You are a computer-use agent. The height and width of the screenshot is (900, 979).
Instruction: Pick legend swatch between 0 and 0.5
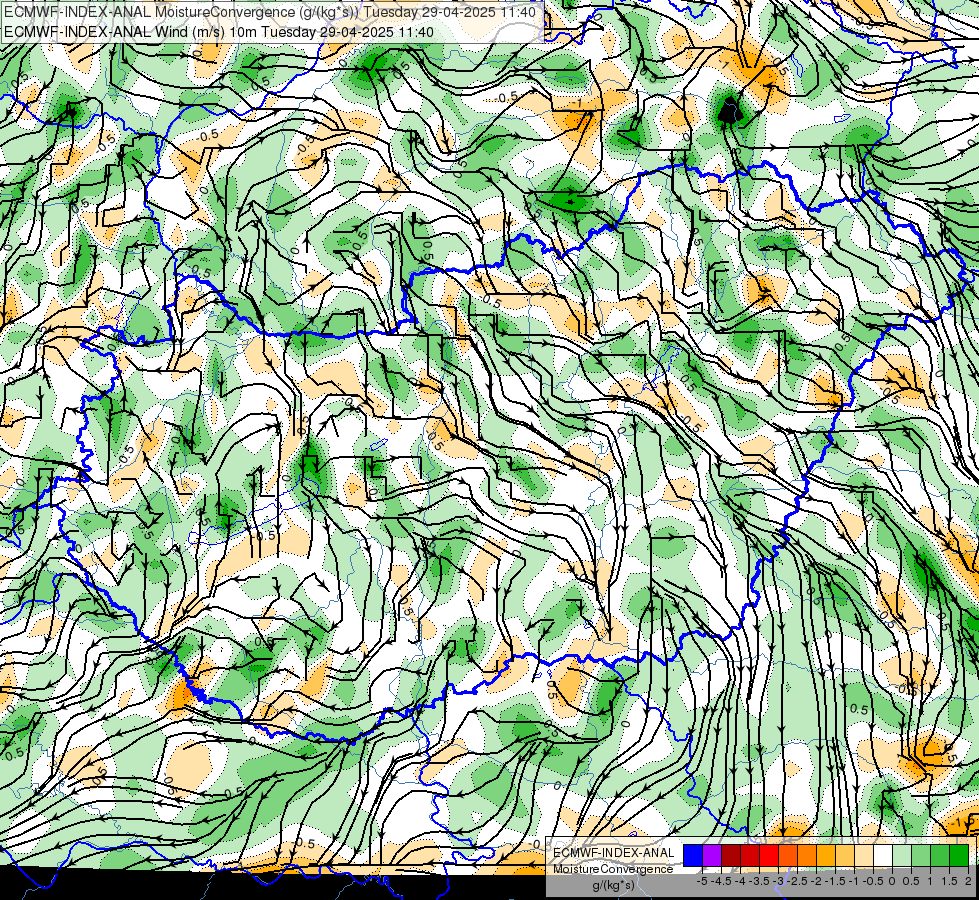coord(902,855)
